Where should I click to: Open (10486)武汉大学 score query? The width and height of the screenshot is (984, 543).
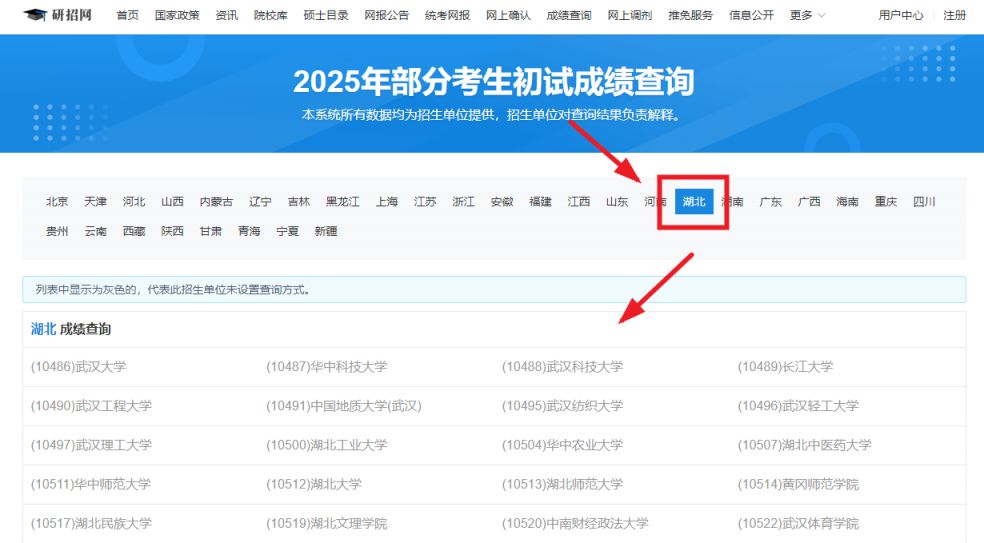pos(78,367)
